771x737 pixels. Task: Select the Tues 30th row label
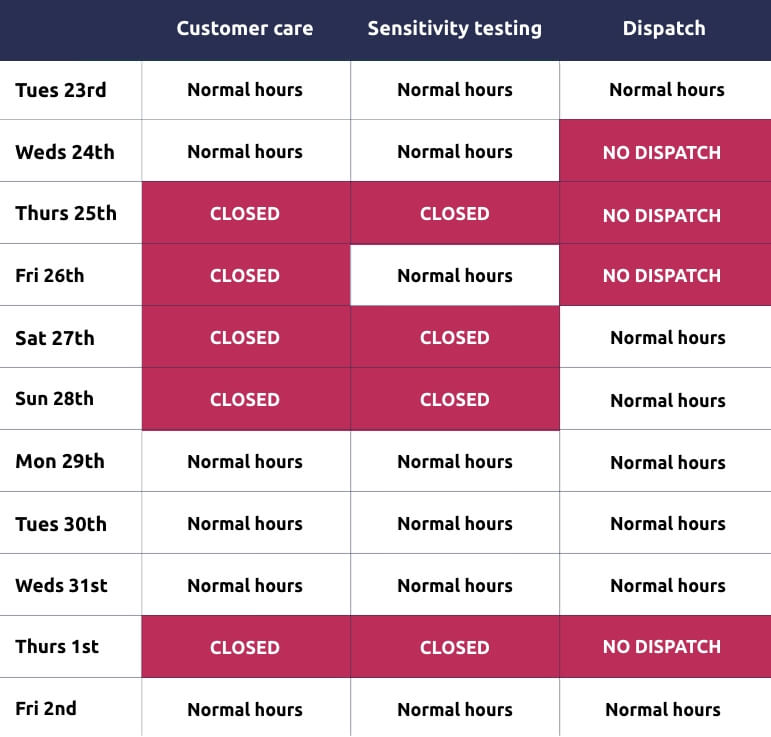pyautogui.click(x=61, y=524)
